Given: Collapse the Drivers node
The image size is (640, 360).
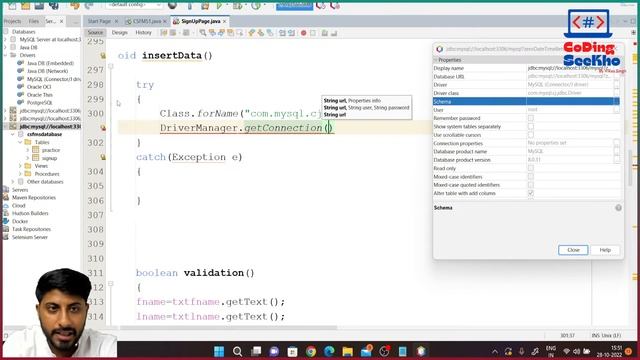Looking at the screenshot, I should click(x=6, y=55).
